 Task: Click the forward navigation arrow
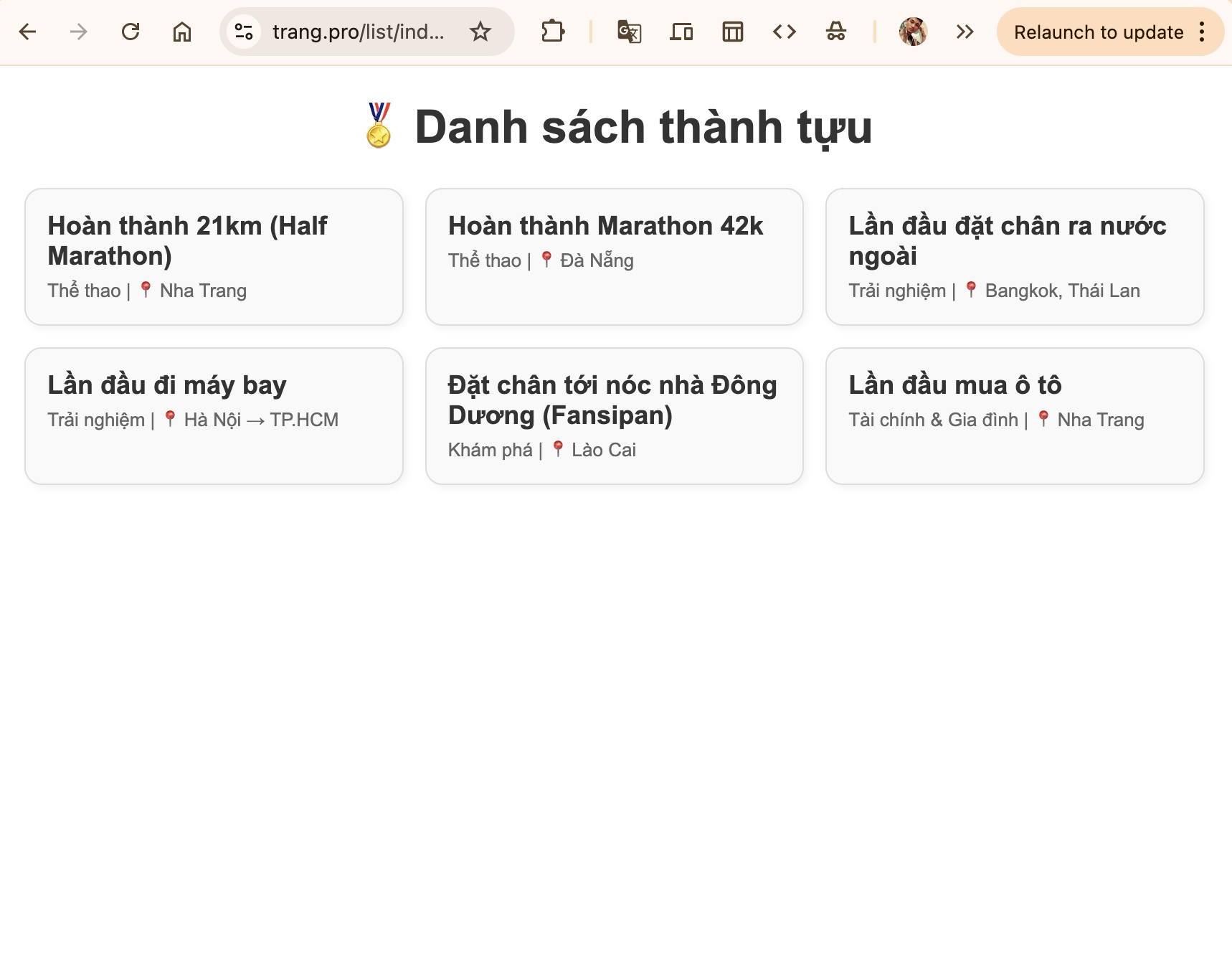79,32
